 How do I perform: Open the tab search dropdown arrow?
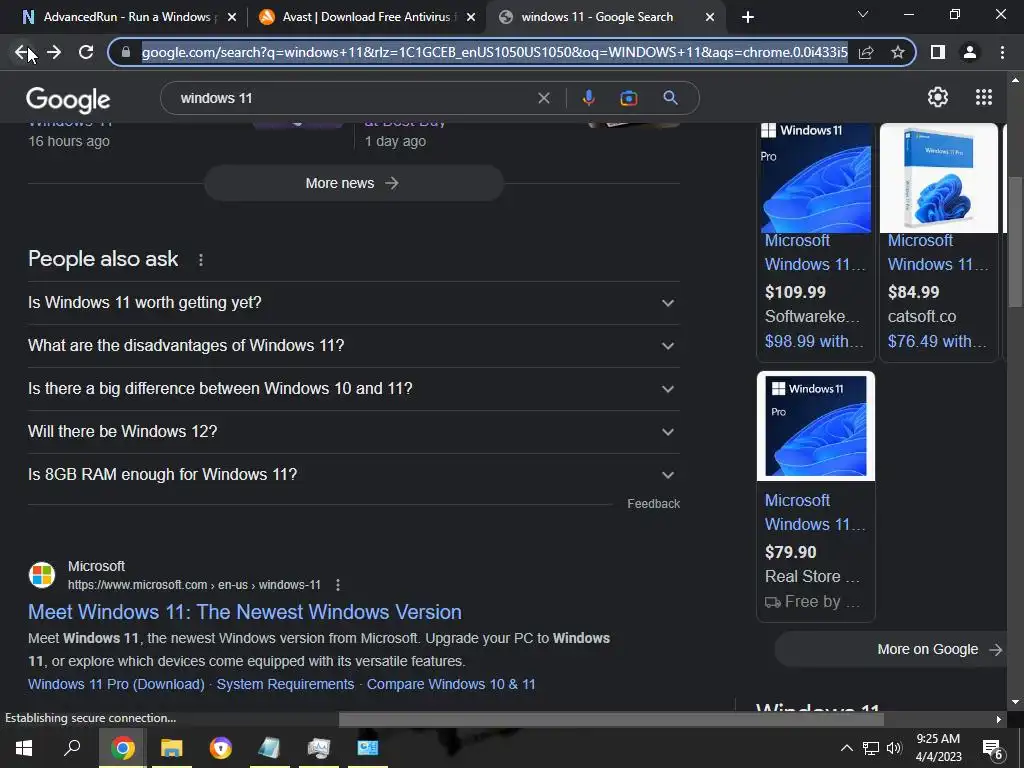coord(863,14)
